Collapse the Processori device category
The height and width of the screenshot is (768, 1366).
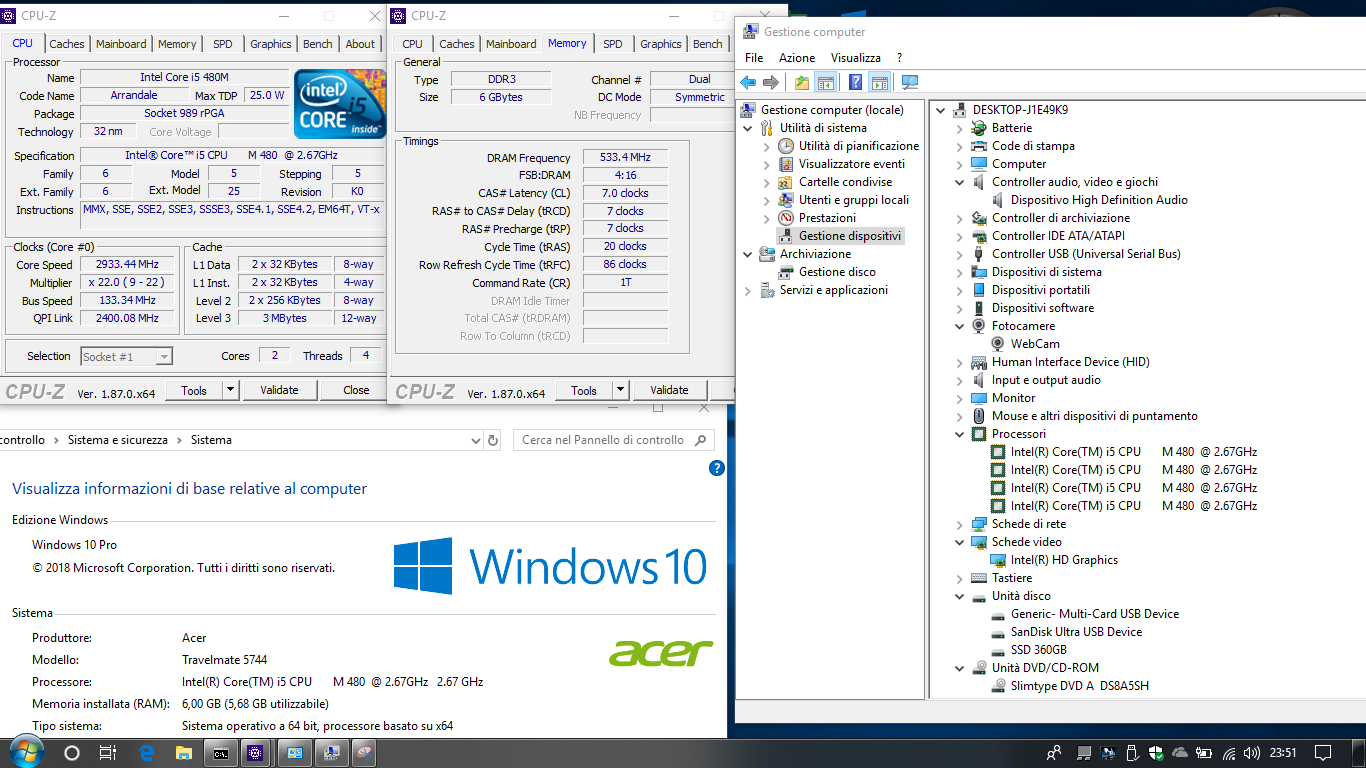[960, 434]
